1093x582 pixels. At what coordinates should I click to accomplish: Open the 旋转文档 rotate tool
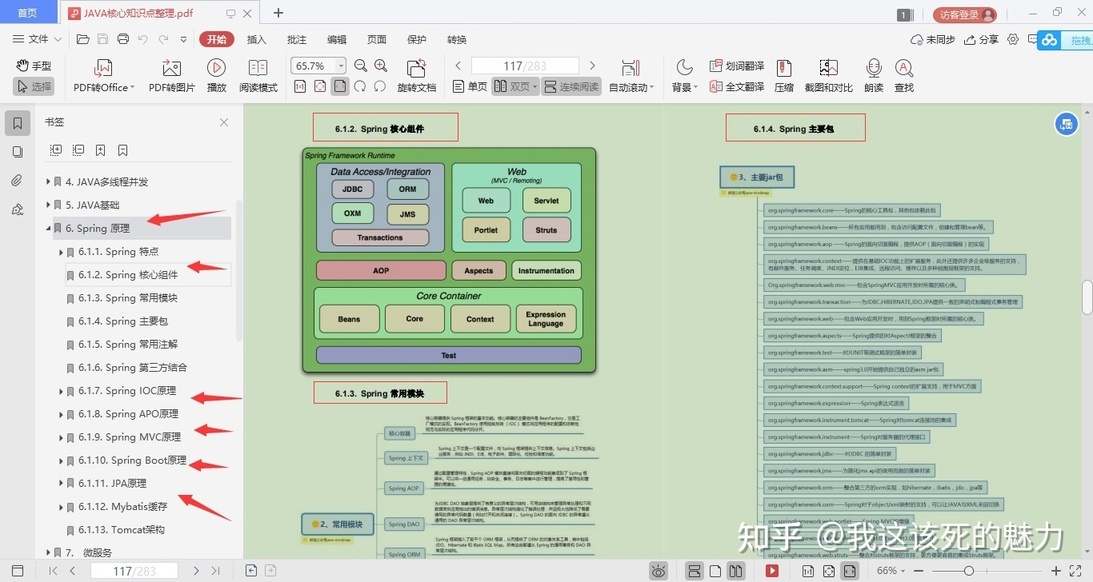[x=416, y=76]
